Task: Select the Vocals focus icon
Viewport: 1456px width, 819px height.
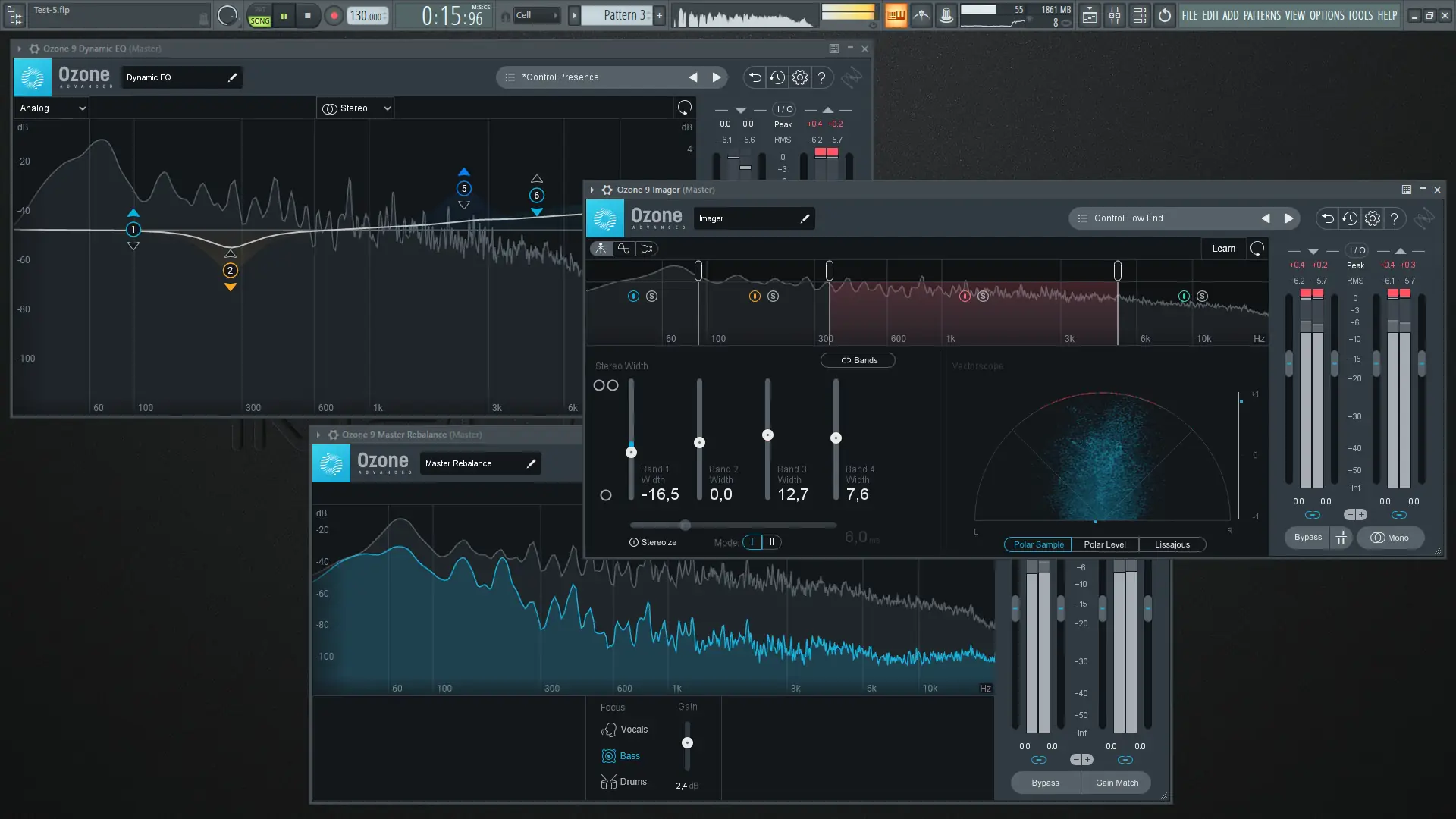Action: 610,730
